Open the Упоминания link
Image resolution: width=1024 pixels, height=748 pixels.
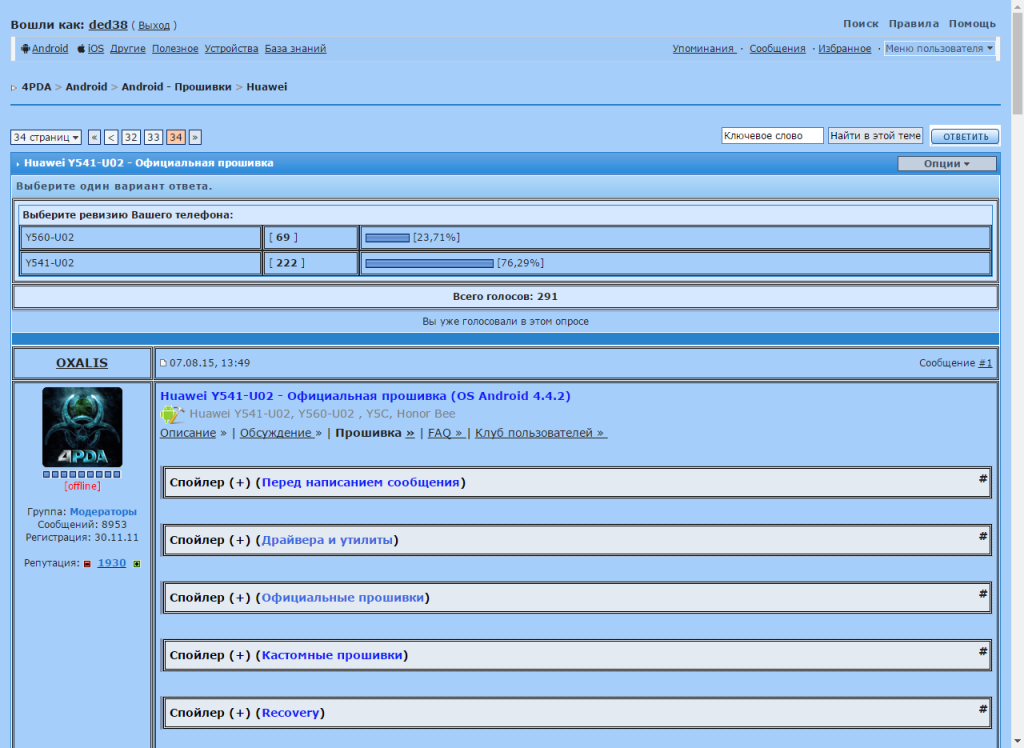tap(705, 49)
